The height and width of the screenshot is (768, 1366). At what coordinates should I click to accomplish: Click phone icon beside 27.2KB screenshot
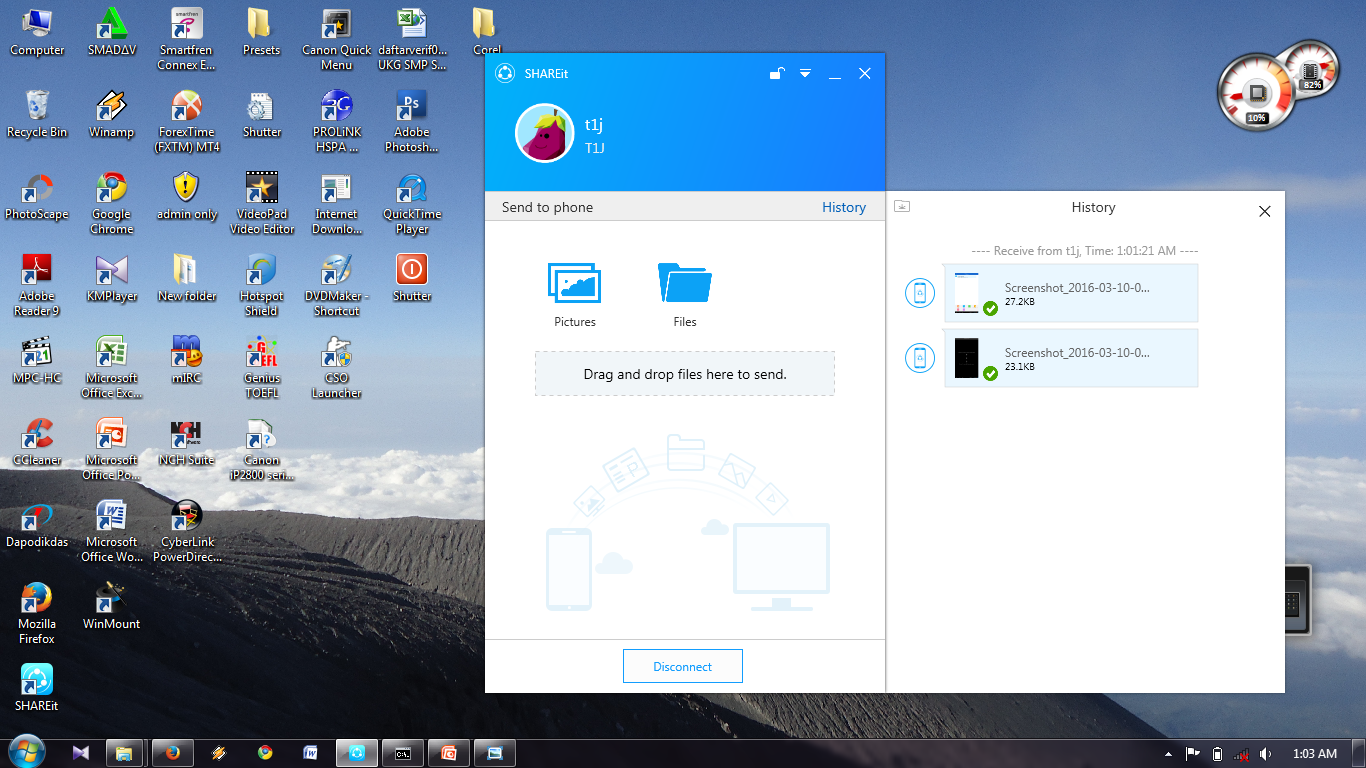(920, 293)
